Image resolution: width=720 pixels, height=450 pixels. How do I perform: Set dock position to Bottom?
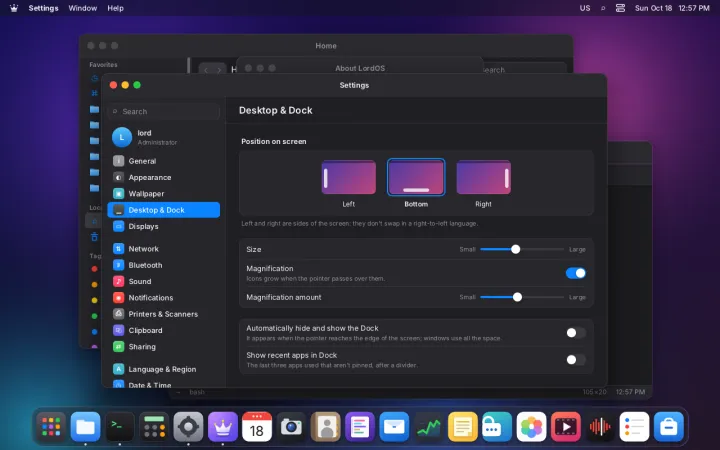click(x=416, y=177)
